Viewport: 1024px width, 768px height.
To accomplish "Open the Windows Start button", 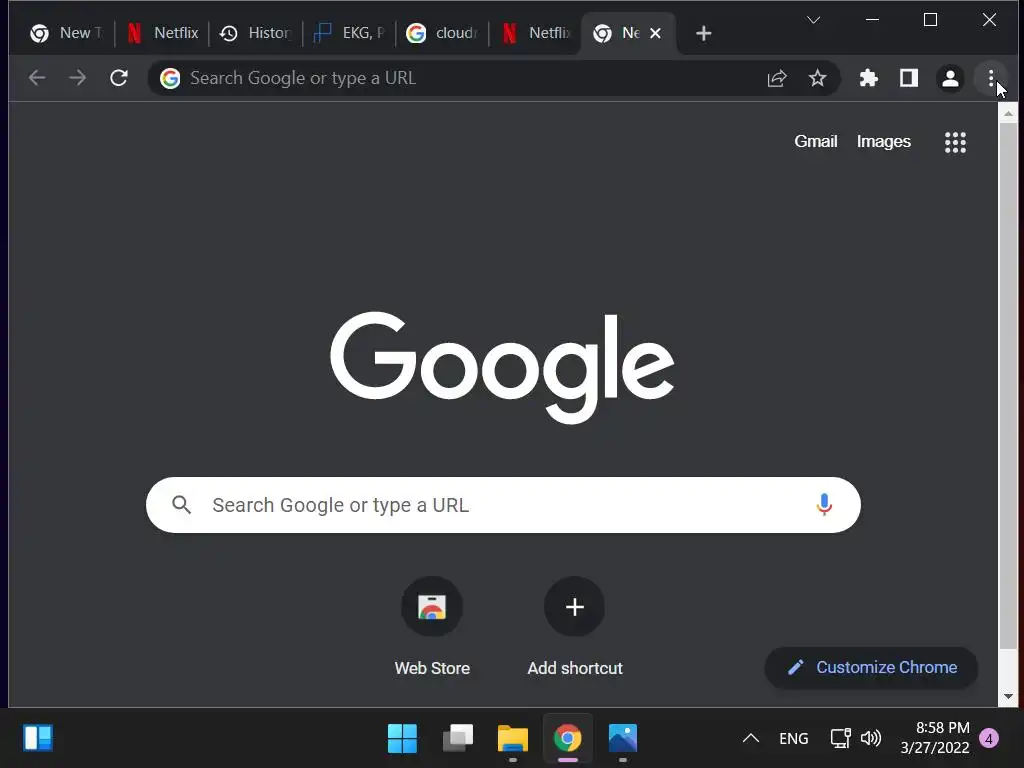I will click(x=402, y=739).
